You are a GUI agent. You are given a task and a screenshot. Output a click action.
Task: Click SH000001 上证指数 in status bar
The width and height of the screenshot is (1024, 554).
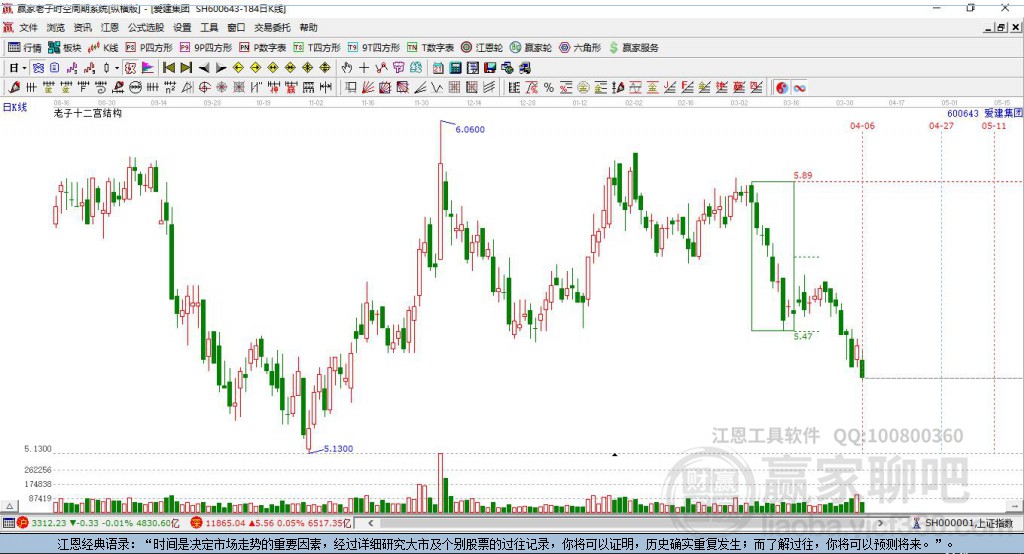point(968,523)
